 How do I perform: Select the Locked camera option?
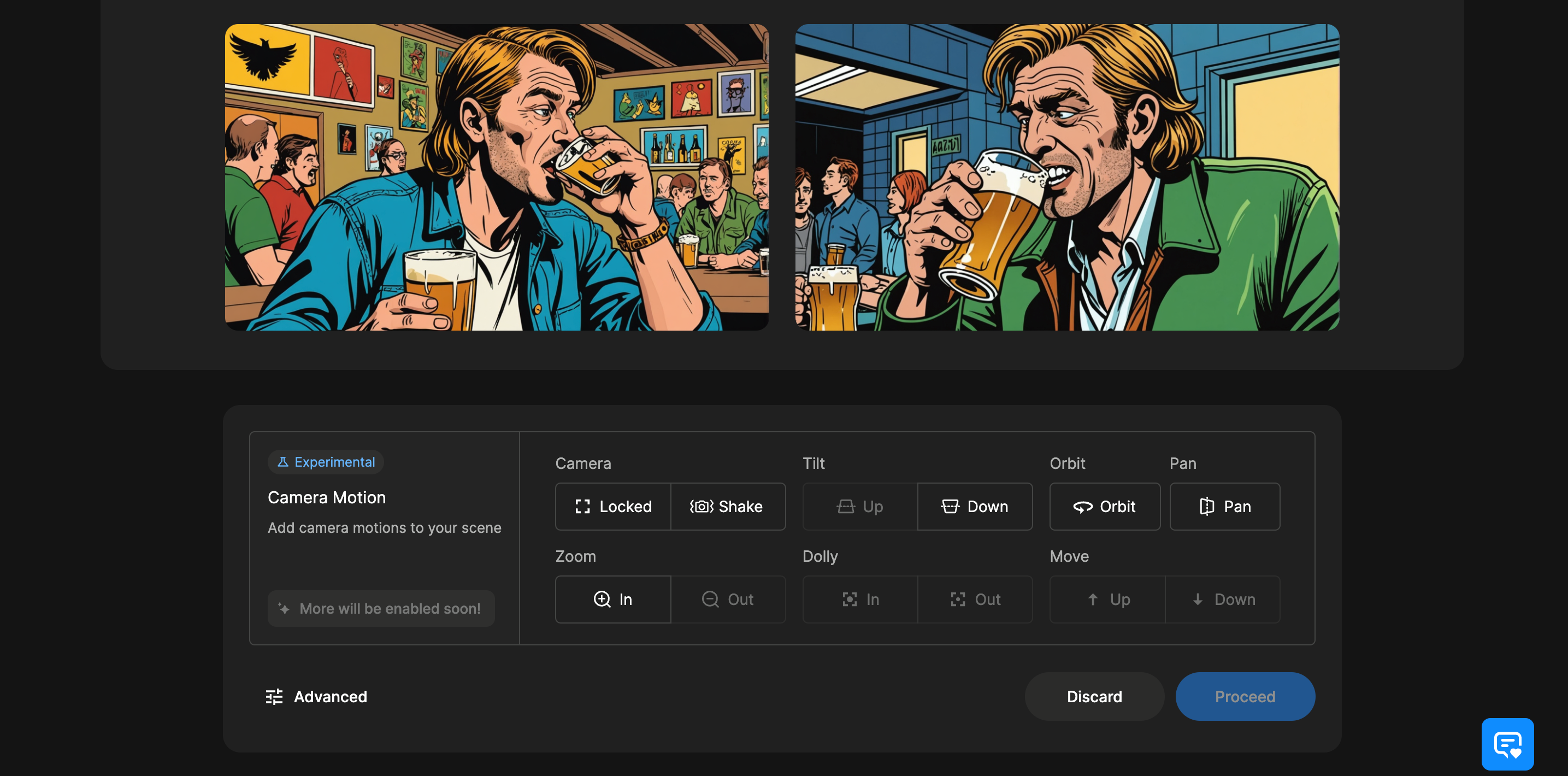coord(613,507)
